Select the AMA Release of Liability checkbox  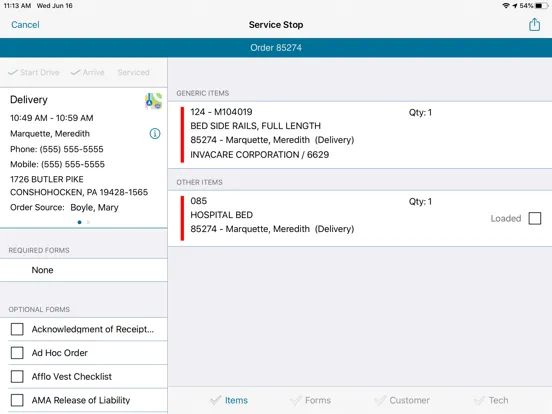click(17, 400)
